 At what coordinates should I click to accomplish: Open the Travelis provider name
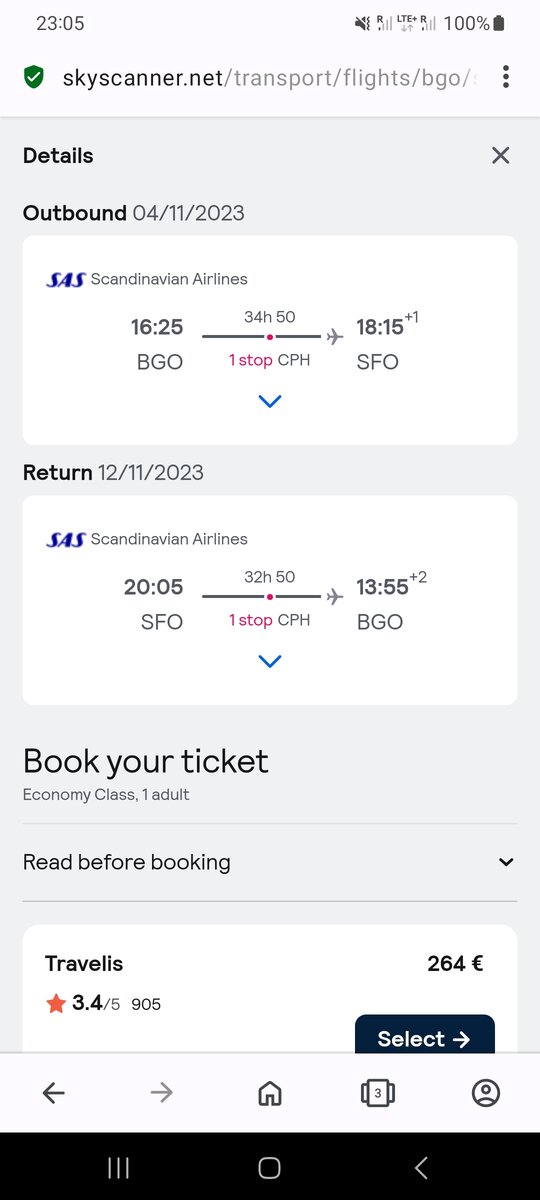(84, 964)
